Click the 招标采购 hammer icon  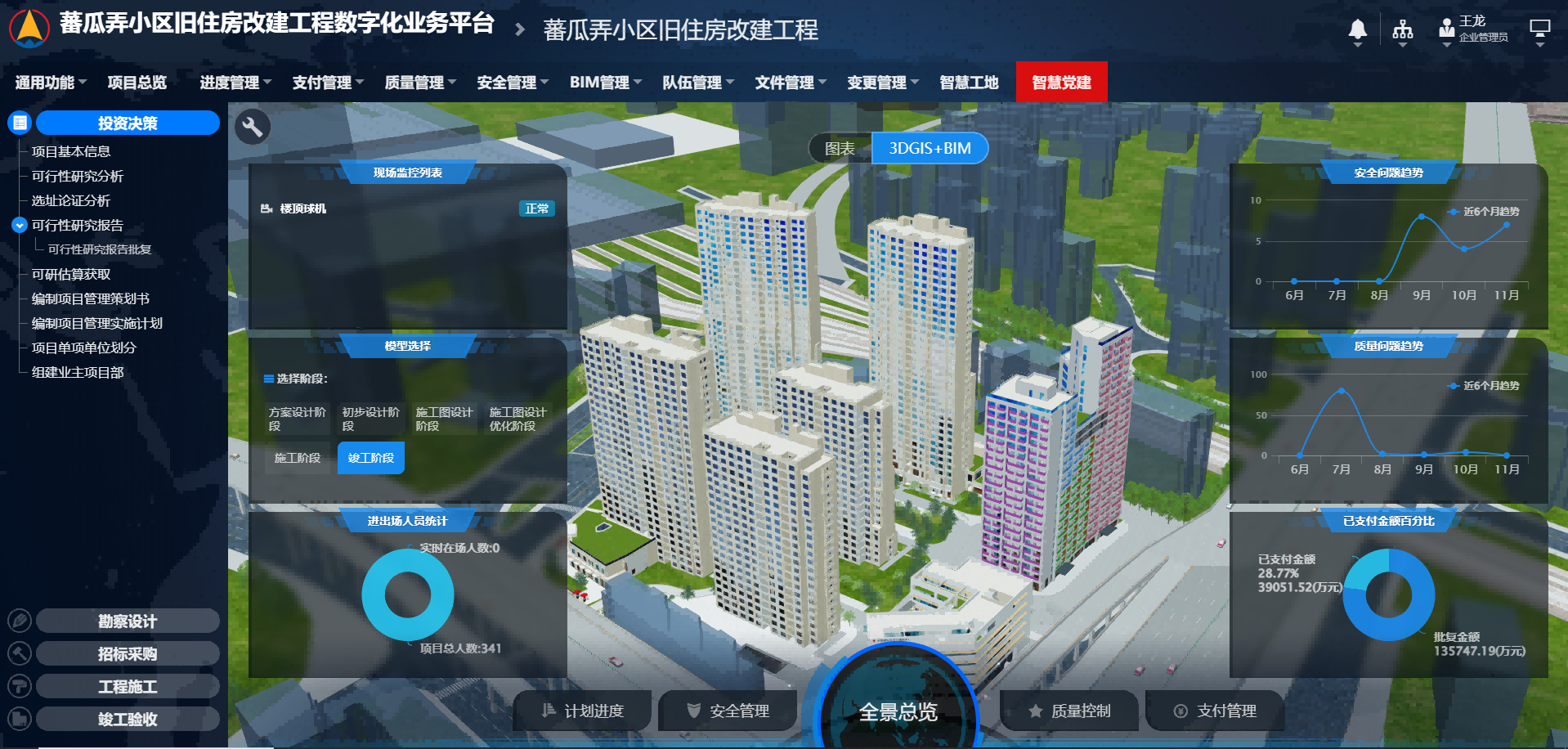[18, 653]
